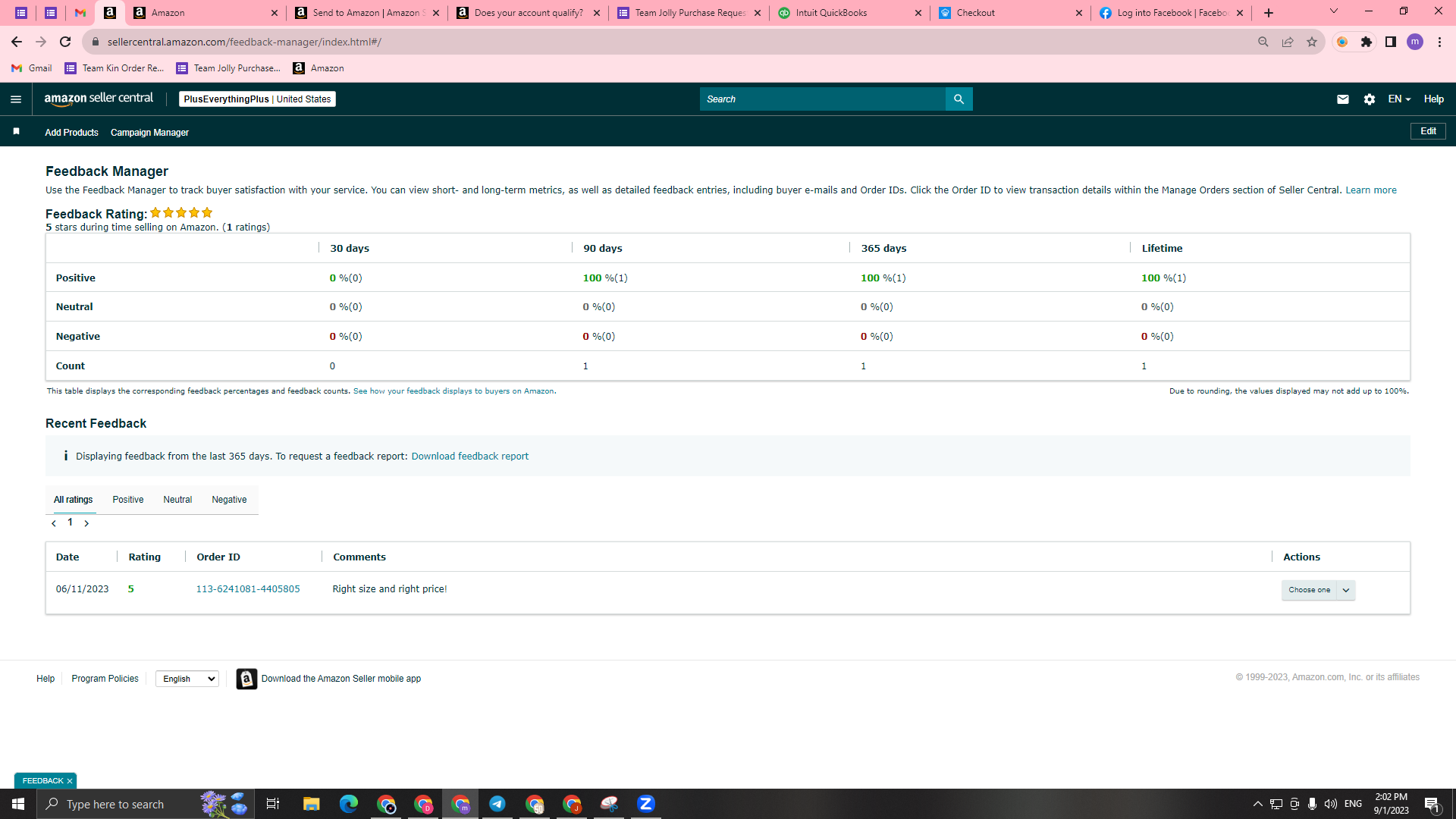
Task: Close the FEEDBACK tag with its X
Action: point(70,781)
